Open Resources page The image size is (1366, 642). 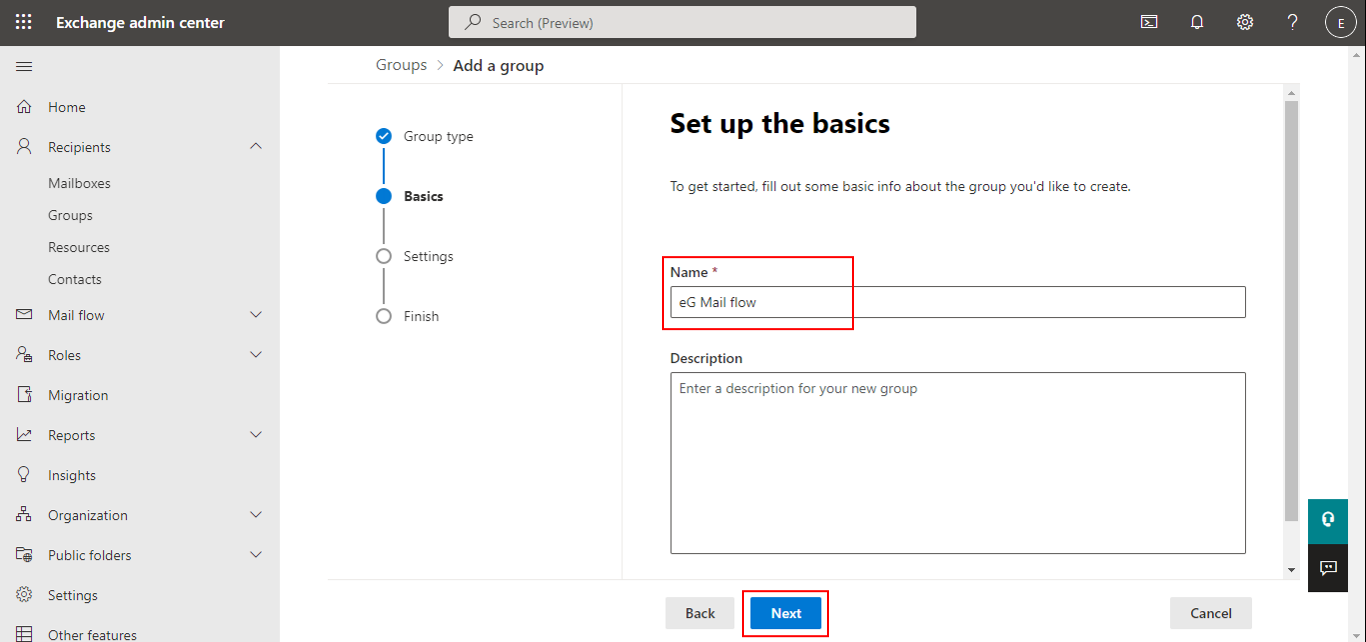(79, 247)
